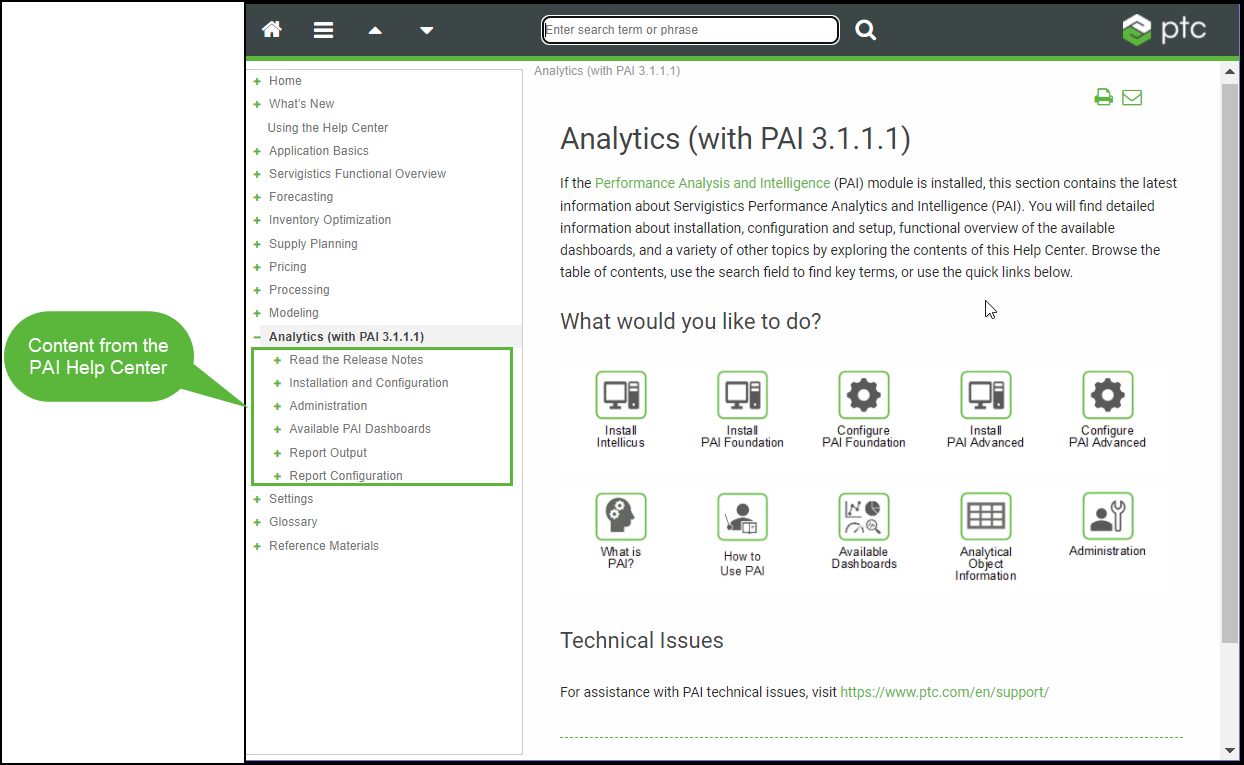
Task: Open the How to Use PAI icon
Action: click(x=743, y=517)
